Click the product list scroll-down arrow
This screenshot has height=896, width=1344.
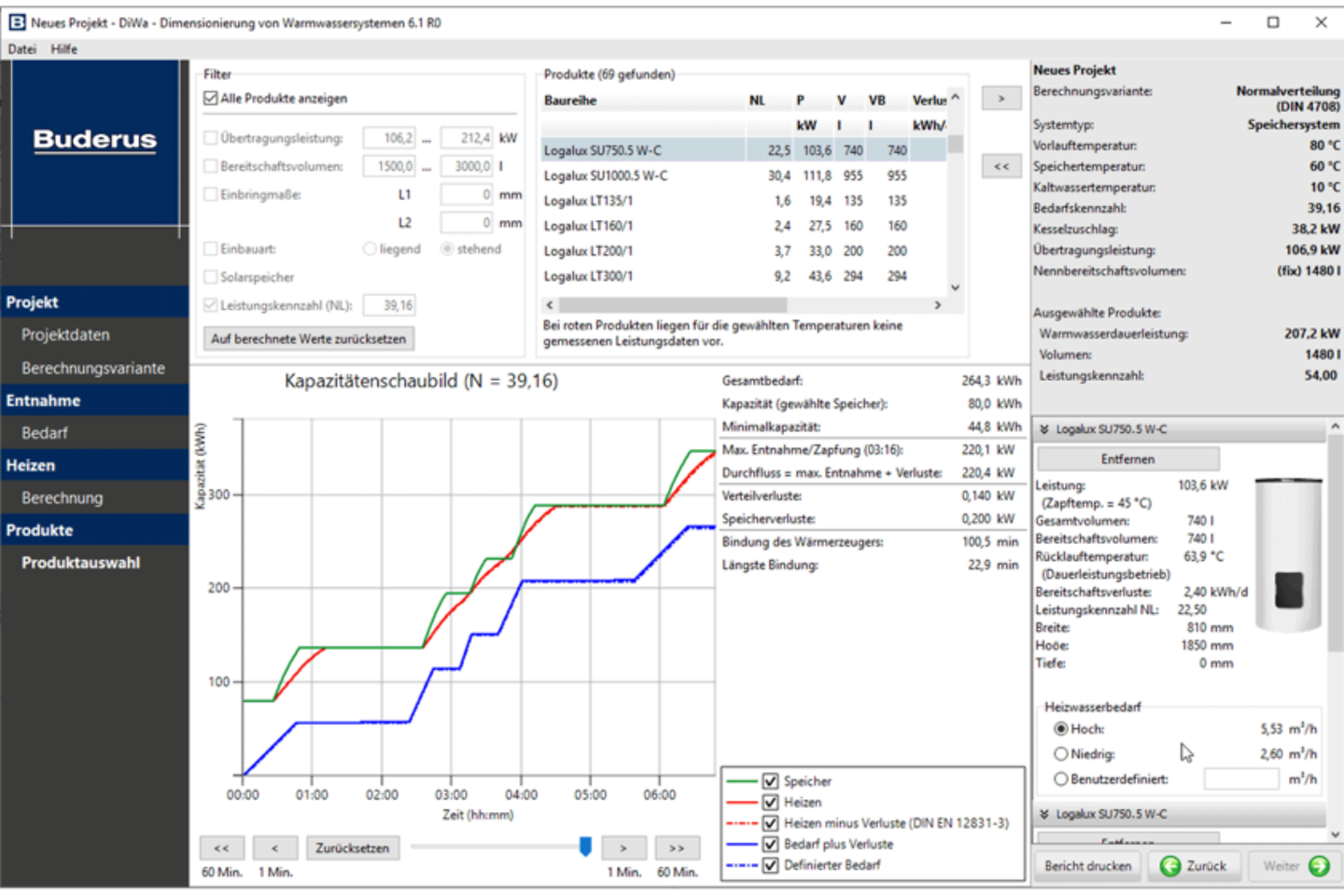pyautogui.click(x=955, y=287)
